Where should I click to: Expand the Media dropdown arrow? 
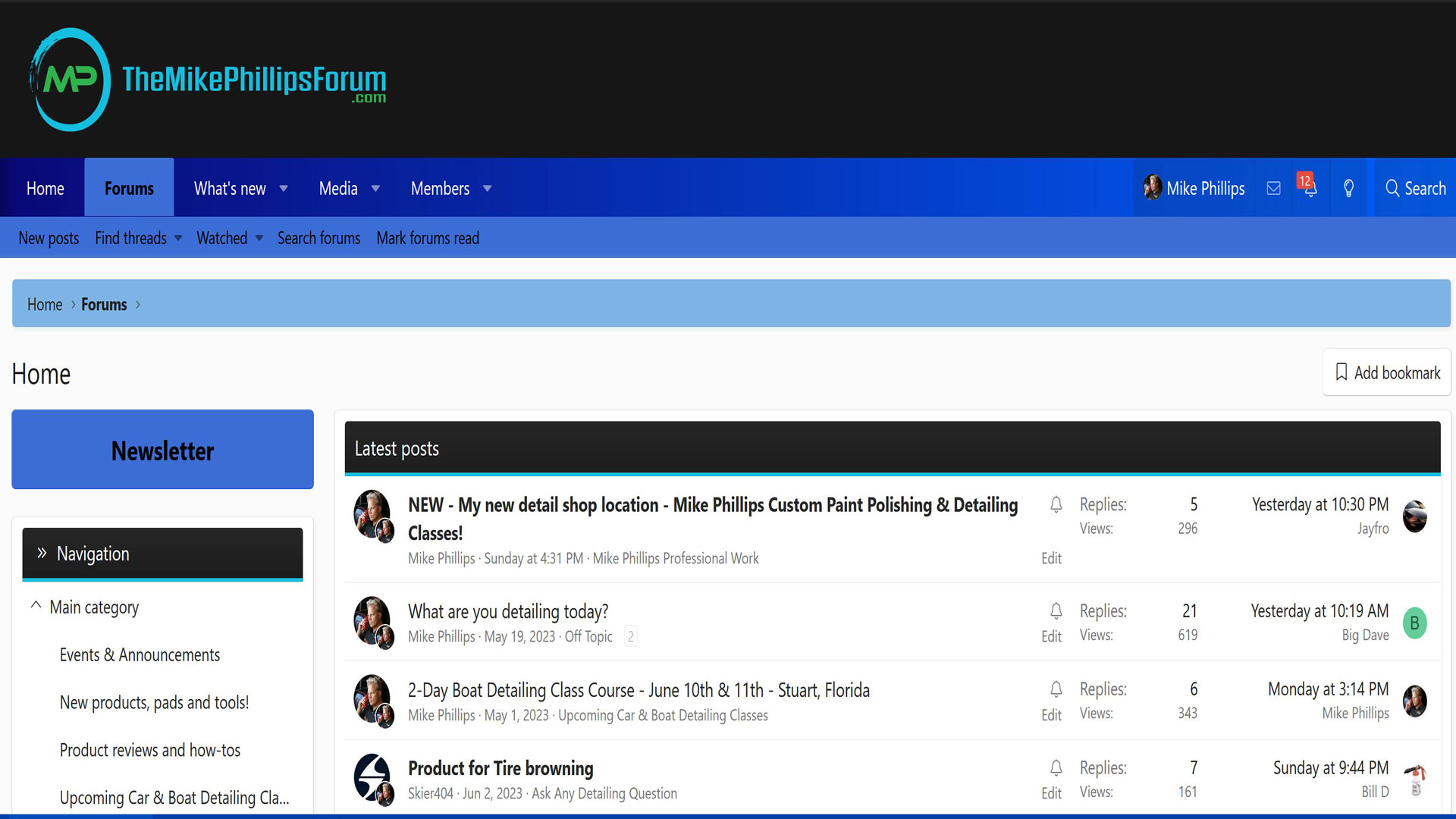375,189
